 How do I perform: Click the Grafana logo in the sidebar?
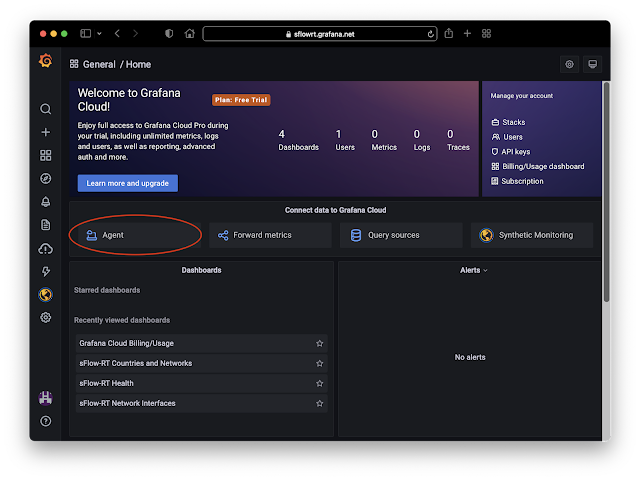[46, 61]
